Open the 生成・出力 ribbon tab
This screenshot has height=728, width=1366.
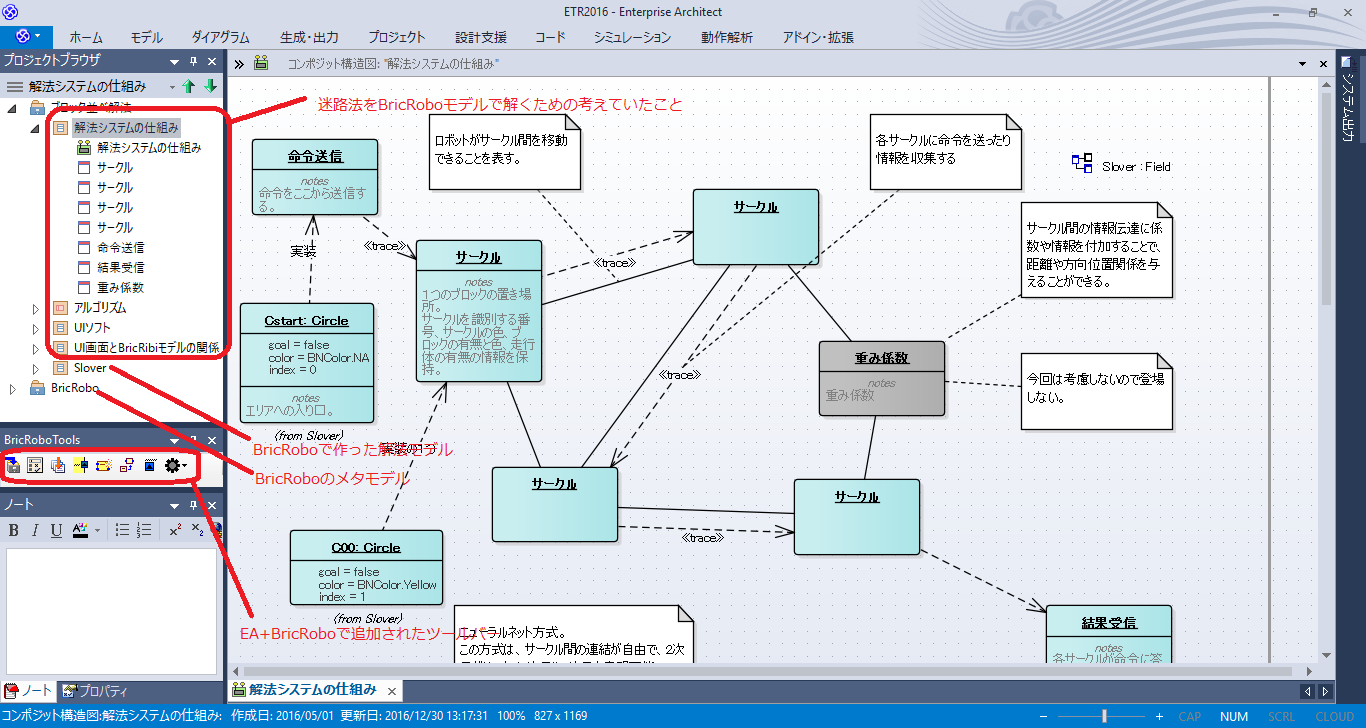(309, 37)
